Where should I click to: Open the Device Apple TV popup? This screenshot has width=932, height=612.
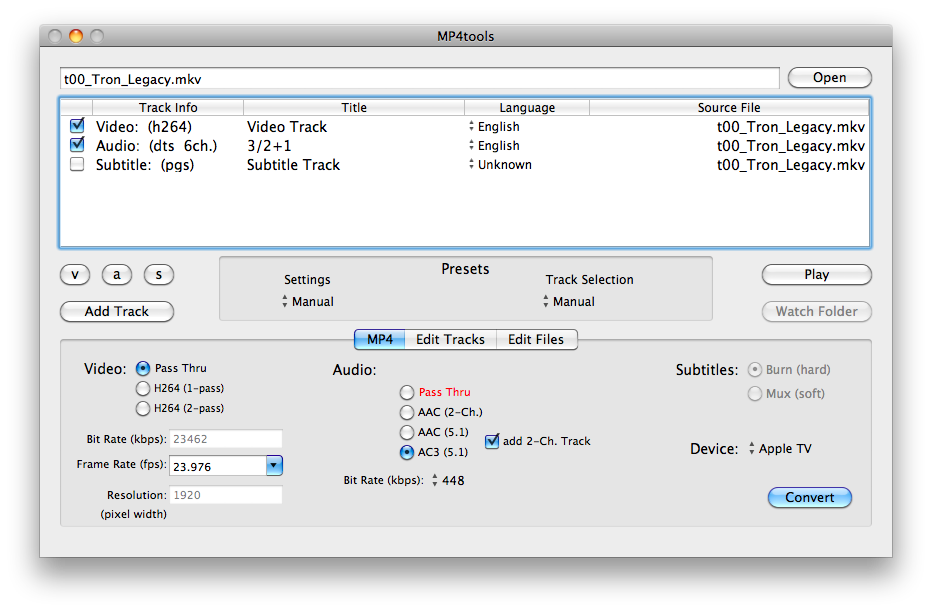tap(780, 449)
